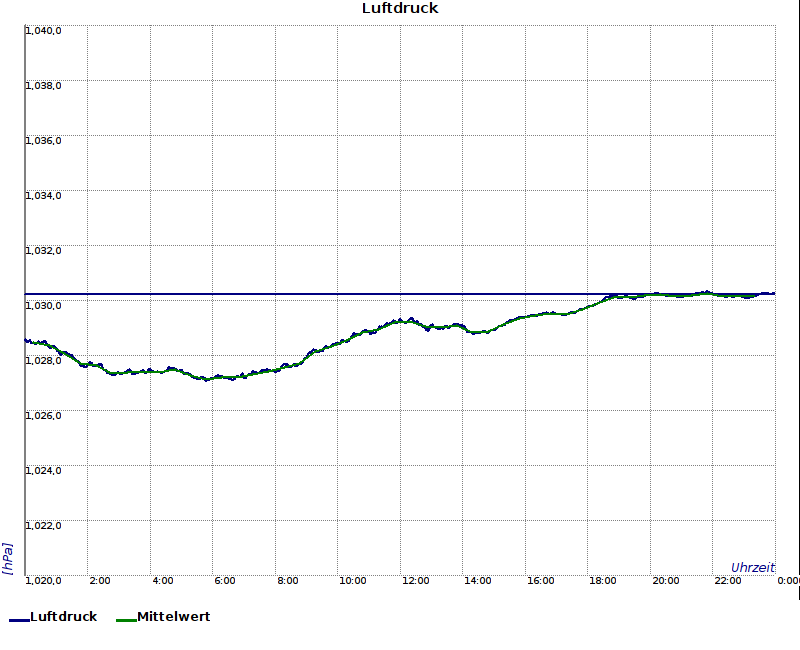
Task: Click the 1,030,0 y-axis value
Action: [43, 306]
